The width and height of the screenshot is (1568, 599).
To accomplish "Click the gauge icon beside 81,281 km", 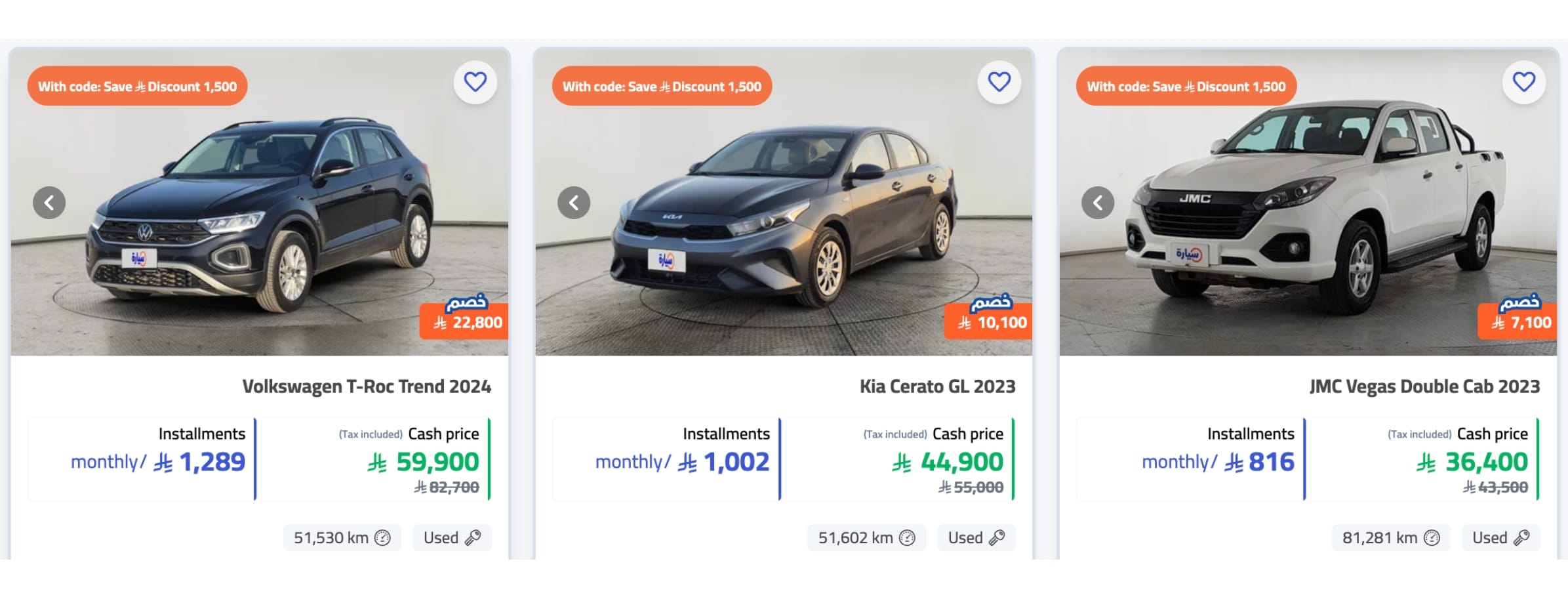I will (1432, 538).
